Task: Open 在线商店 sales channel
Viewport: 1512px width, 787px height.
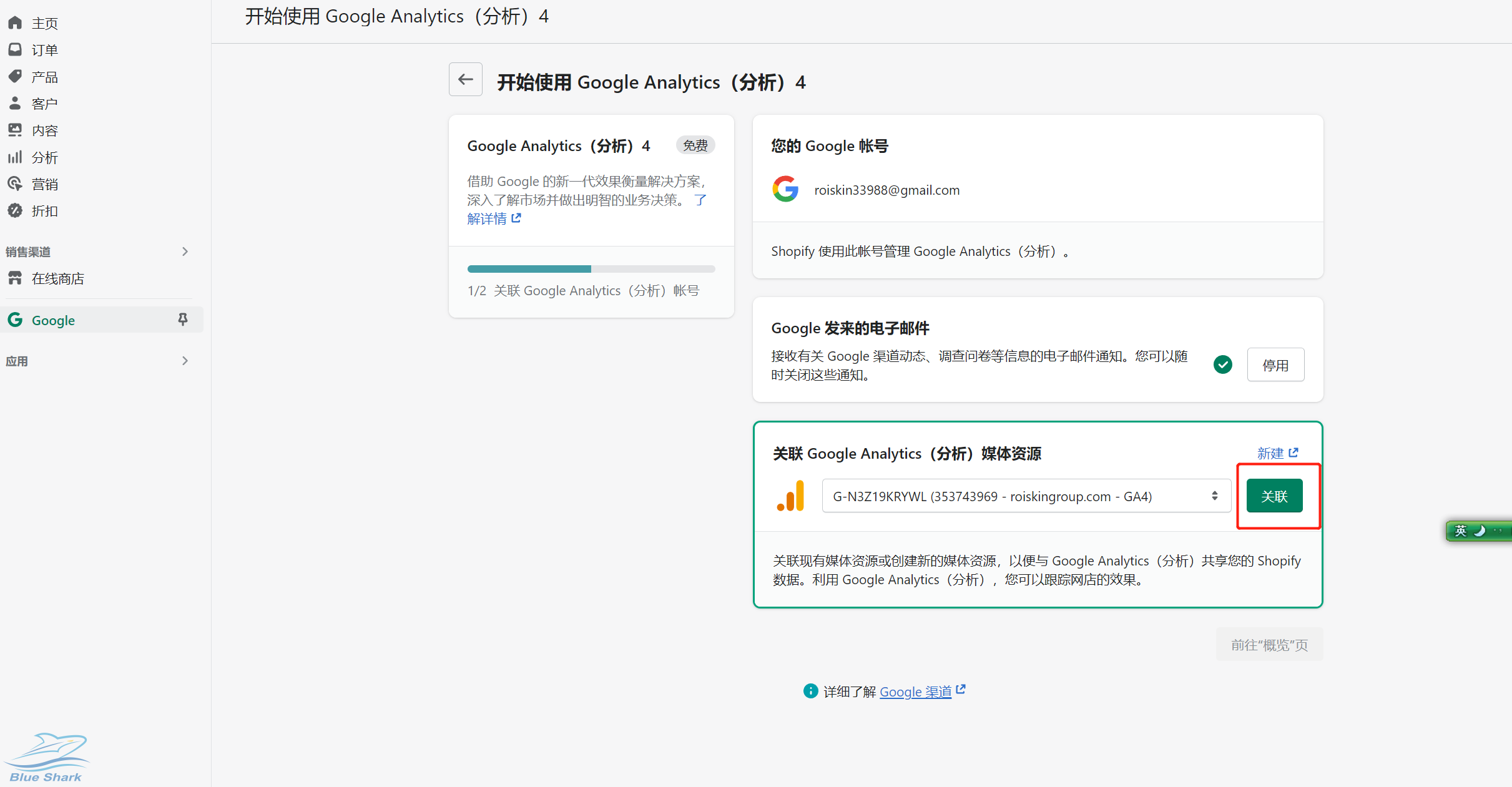Action: [58, 278]
